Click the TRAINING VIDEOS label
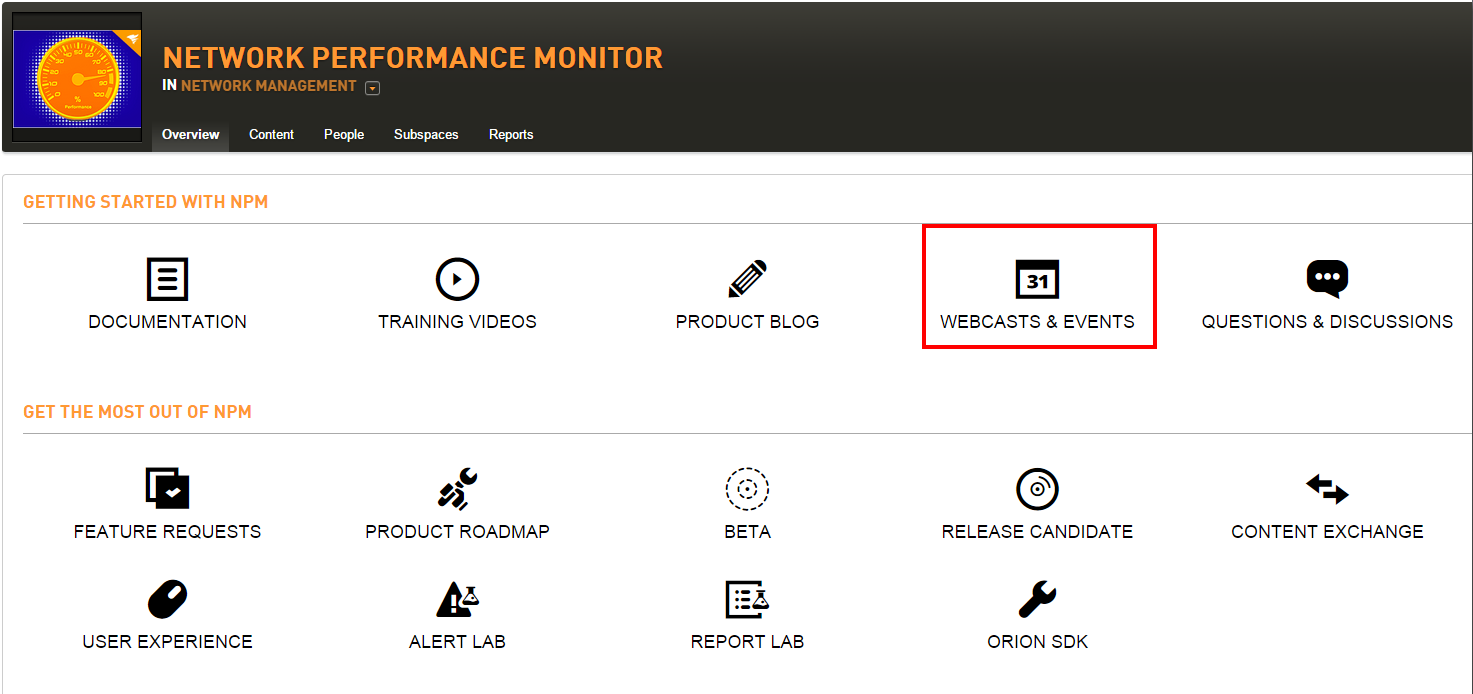This screenshot has height=694, width=1473. pos(457,322)
